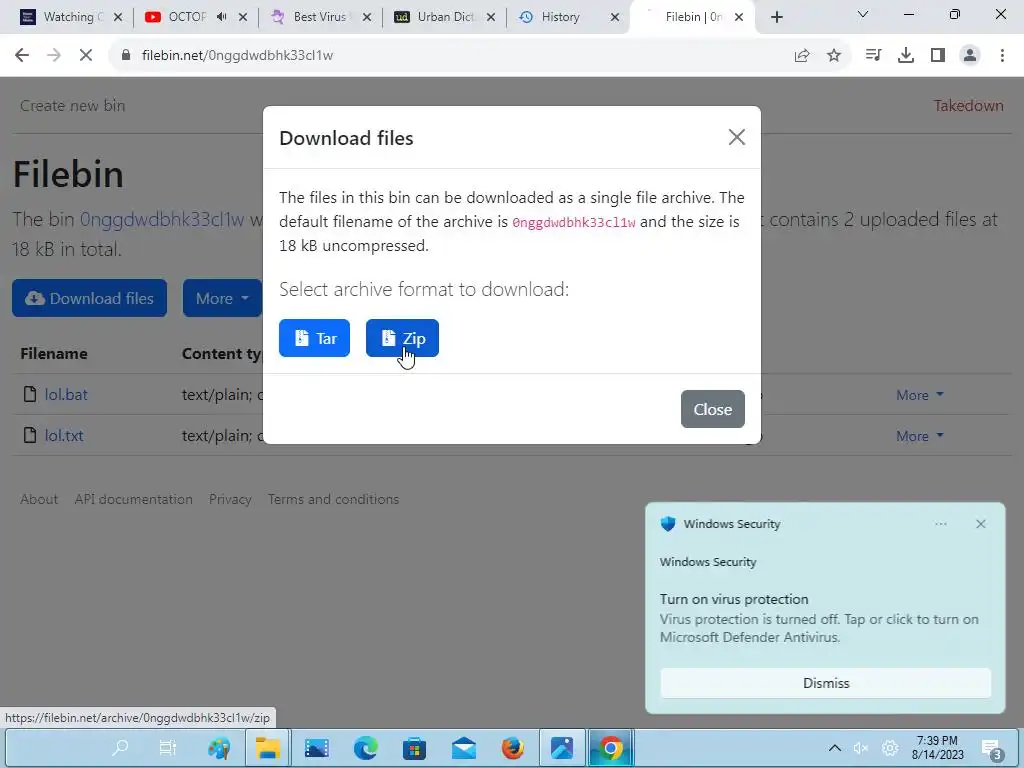Open notification options three dots

tap(940, 524)
